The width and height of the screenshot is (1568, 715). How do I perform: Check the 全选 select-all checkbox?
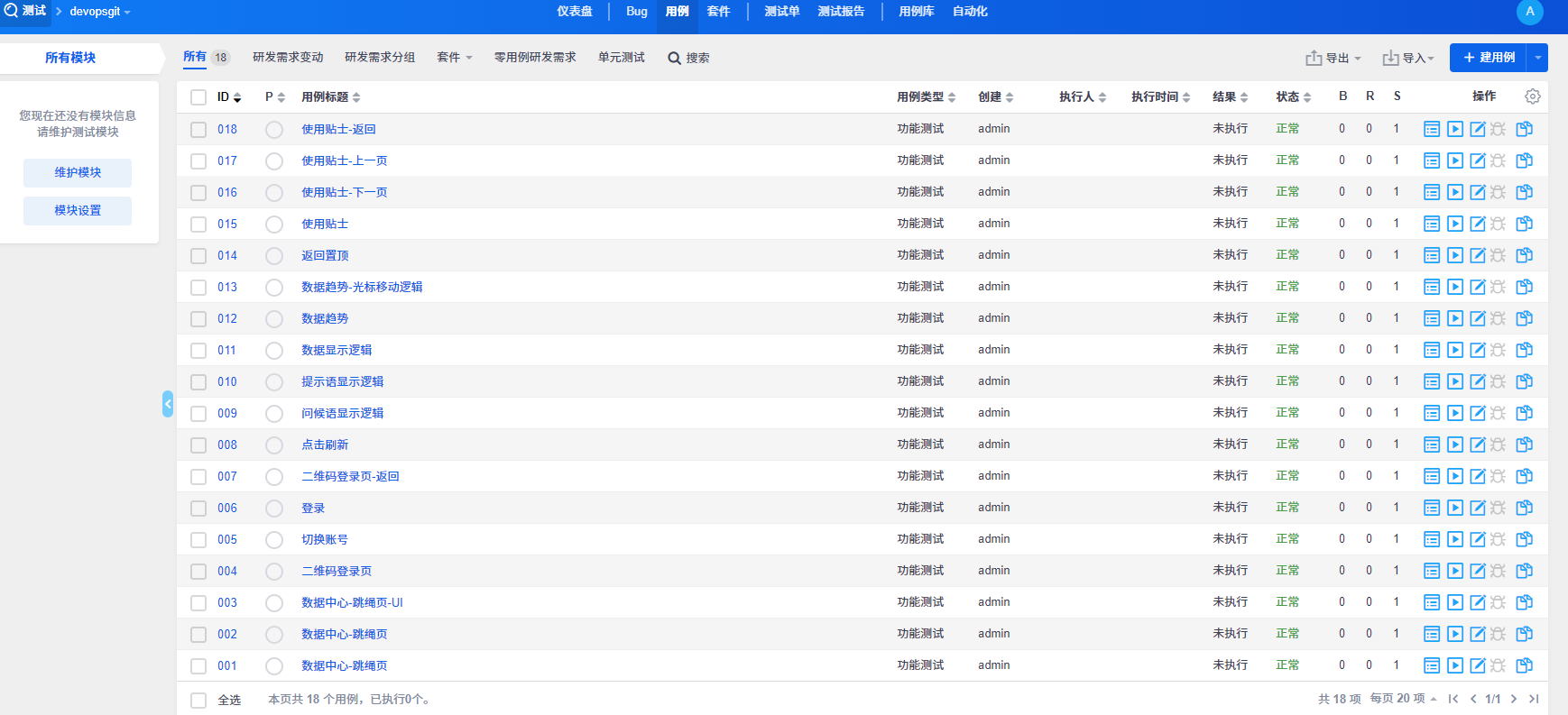tap(198, 700)
